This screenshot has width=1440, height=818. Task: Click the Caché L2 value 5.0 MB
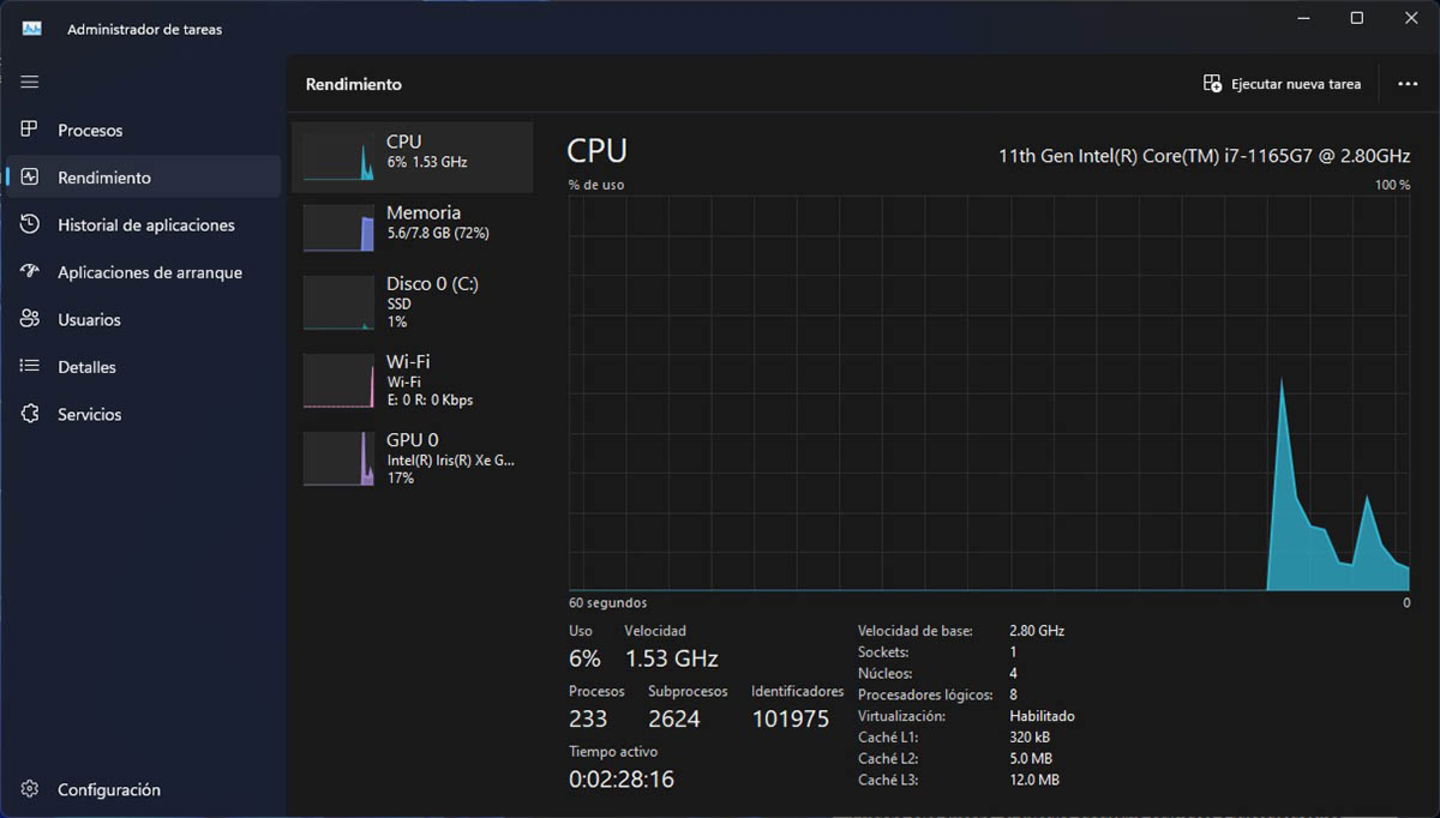1031,759
